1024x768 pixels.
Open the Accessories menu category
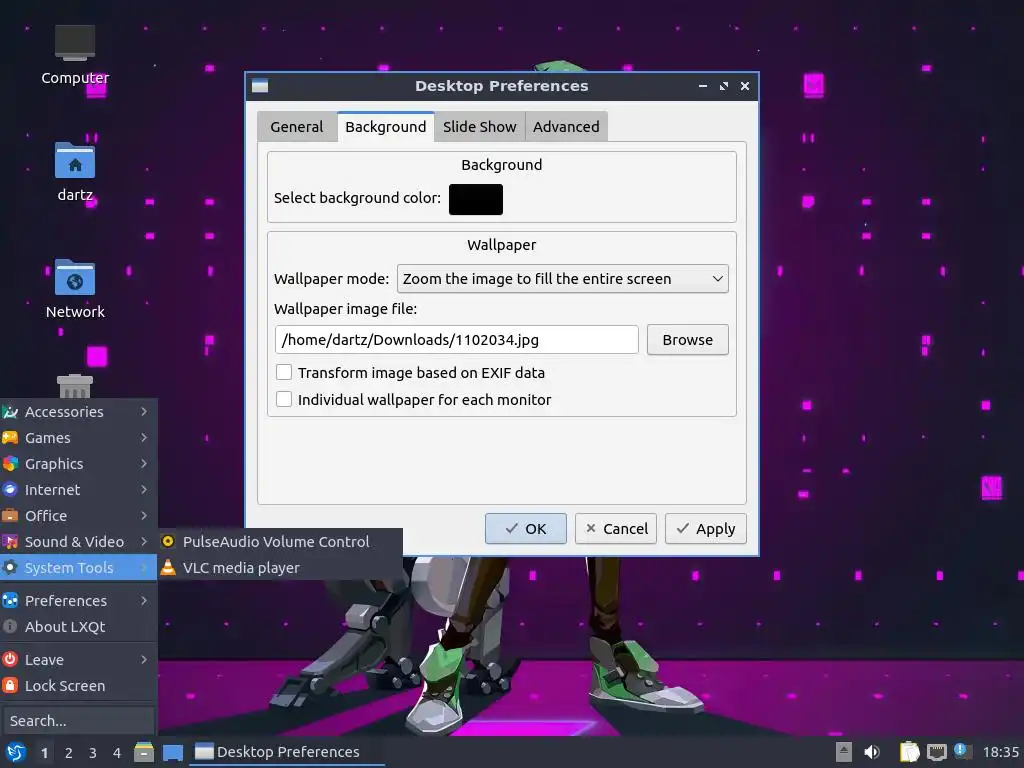pyautogui.click(x=78, y=411)
